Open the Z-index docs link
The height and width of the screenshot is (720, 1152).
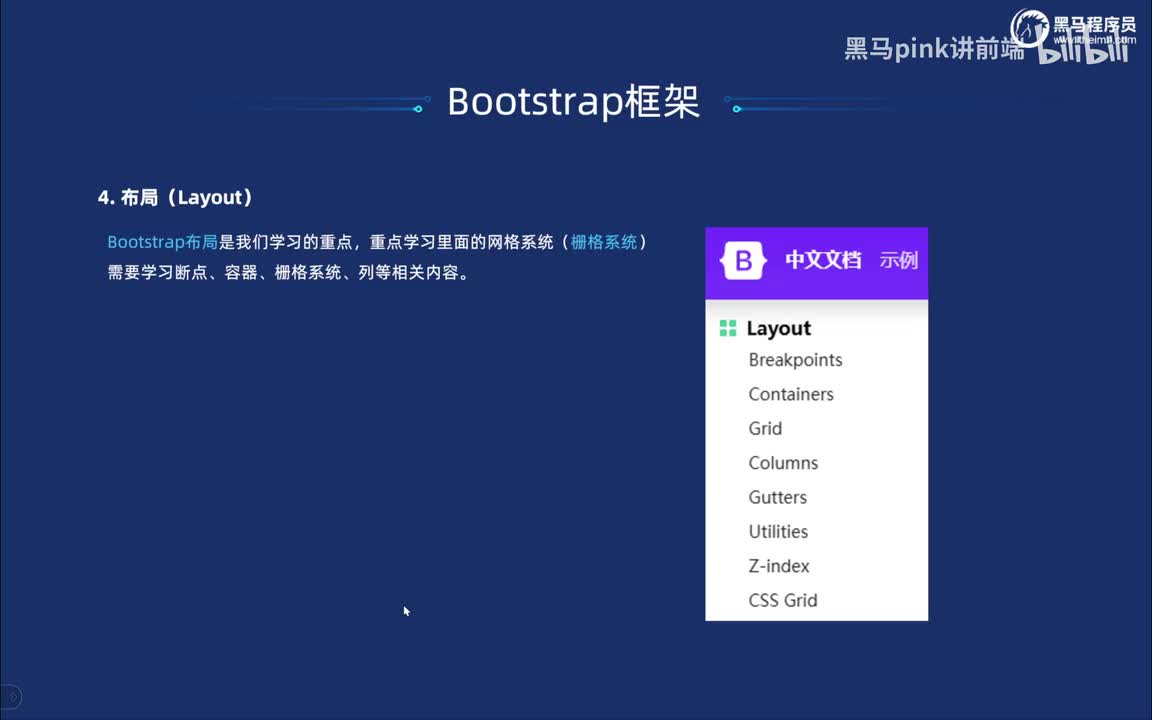pyautogui.click(x=779, y=566)
